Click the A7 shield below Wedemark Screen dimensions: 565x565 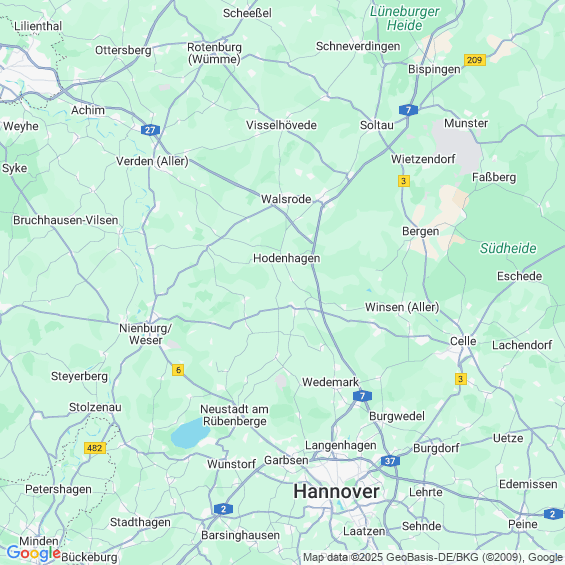[x=362, y=396]
